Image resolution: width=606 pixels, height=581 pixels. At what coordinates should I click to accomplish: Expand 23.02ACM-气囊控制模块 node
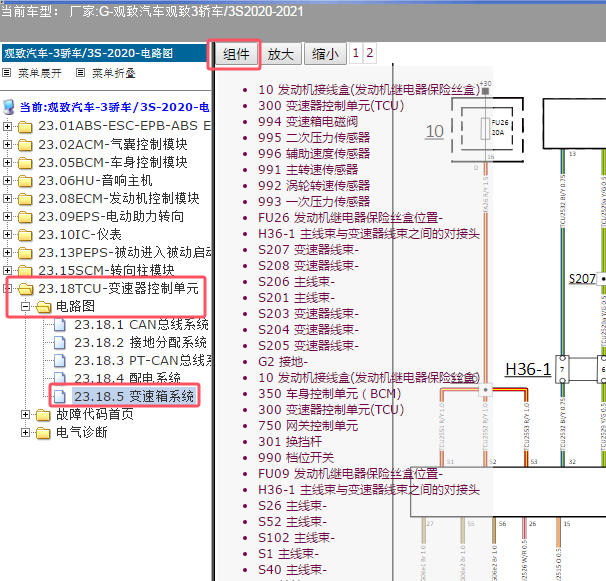click(7, 144)
